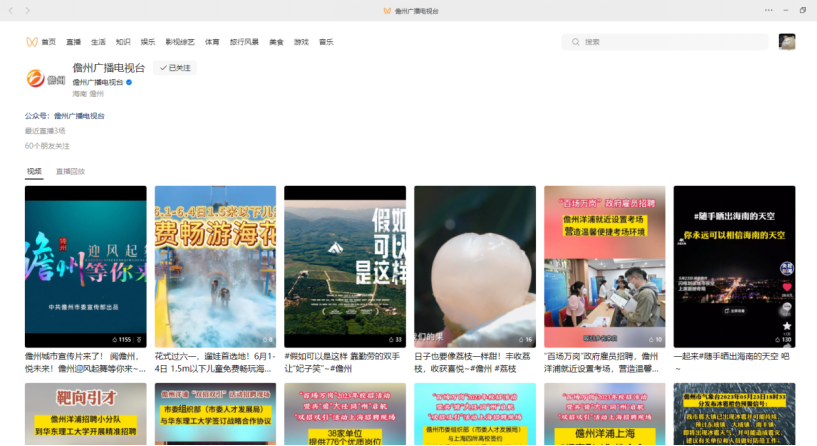
Task: Open the 直播 nav item
Action: pos(73,42)
